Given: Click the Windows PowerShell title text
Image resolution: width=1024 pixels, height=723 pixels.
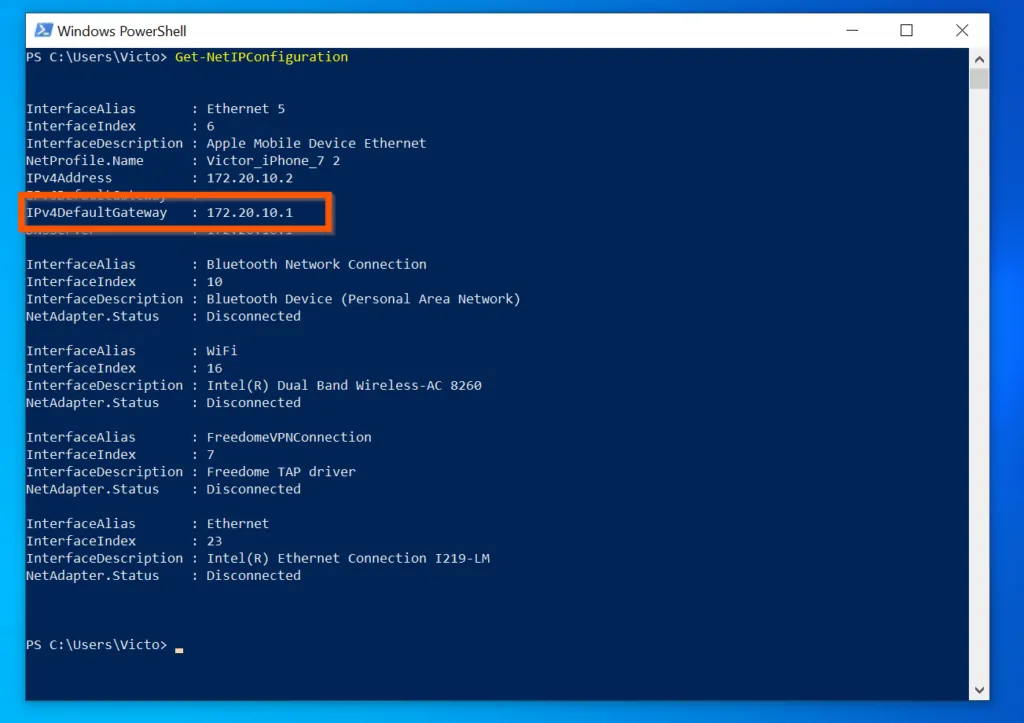Looking at the screenshot, I should (x=120, y=30).
